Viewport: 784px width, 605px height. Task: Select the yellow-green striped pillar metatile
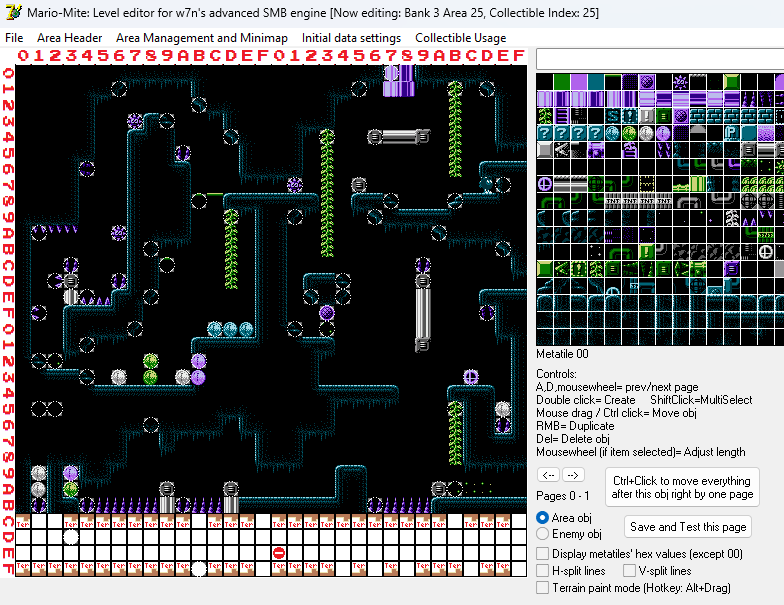[x=698, y=184]
